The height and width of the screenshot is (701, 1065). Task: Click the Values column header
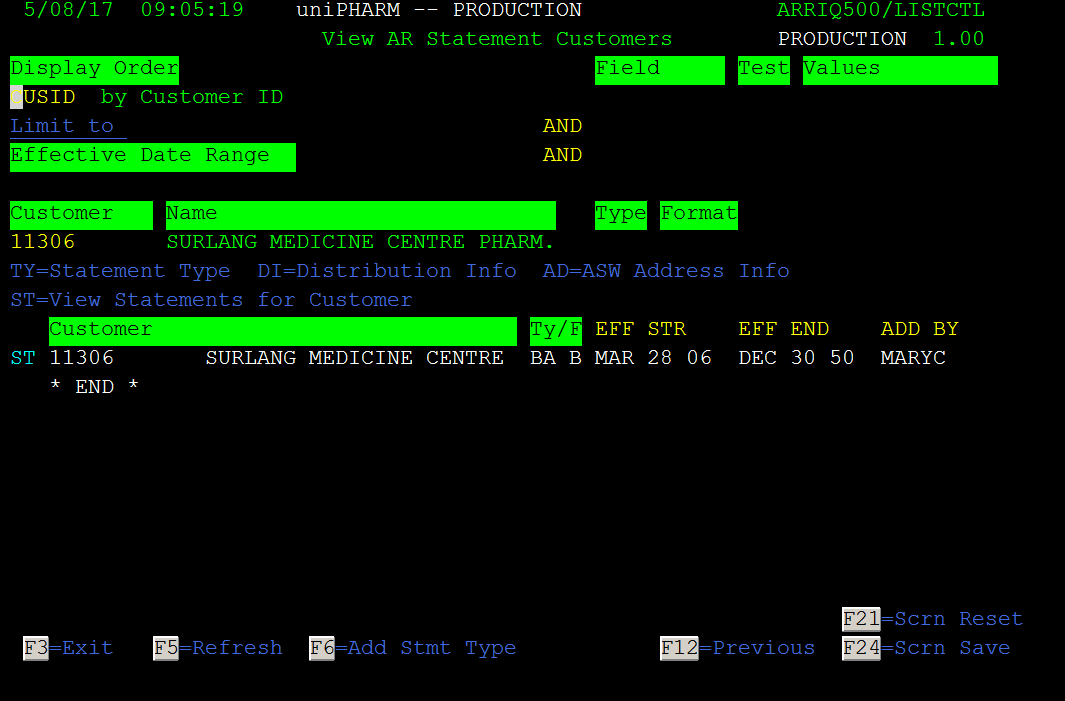pos(900,71)
